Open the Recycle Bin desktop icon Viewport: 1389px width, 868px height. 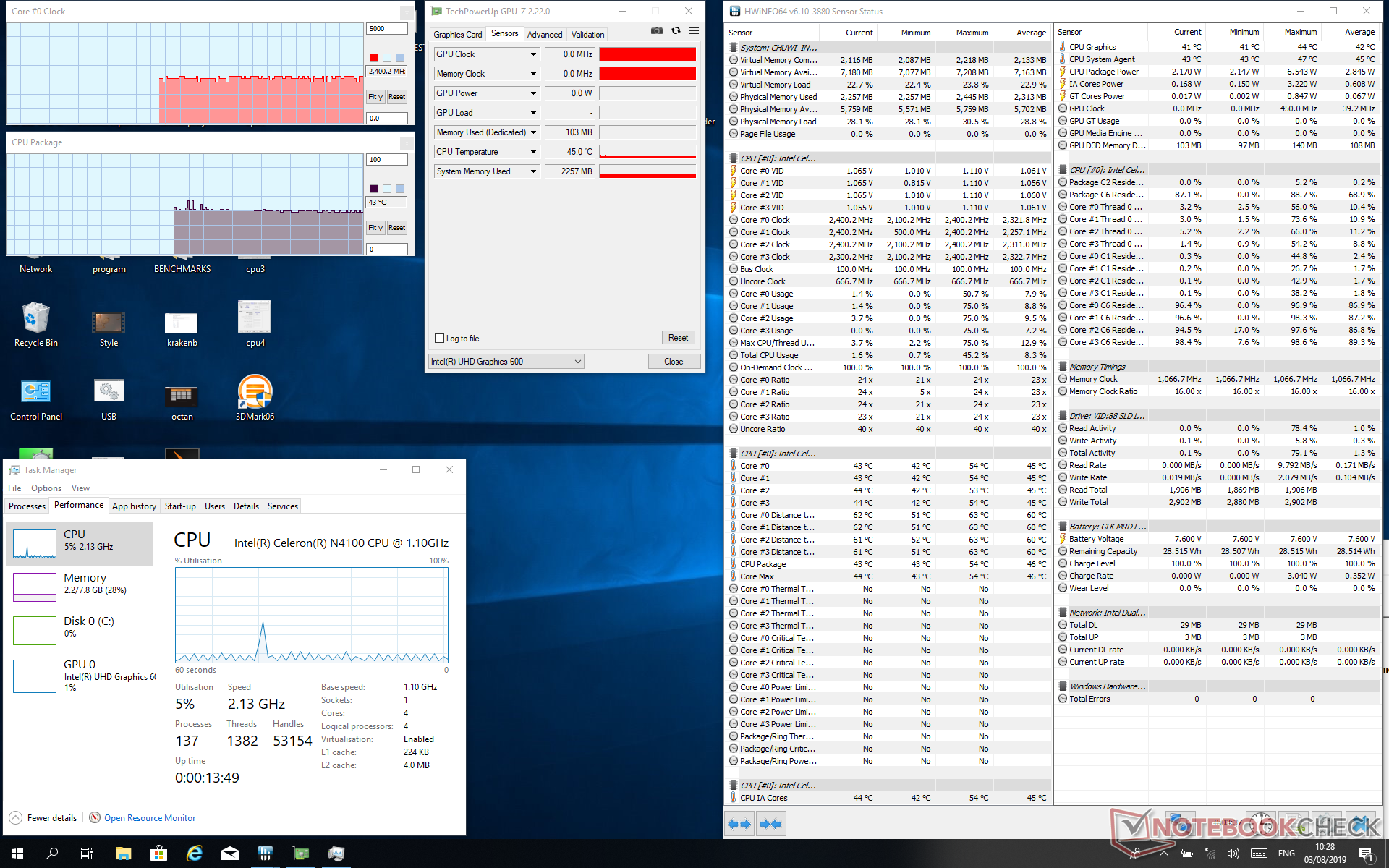point(36,324)
